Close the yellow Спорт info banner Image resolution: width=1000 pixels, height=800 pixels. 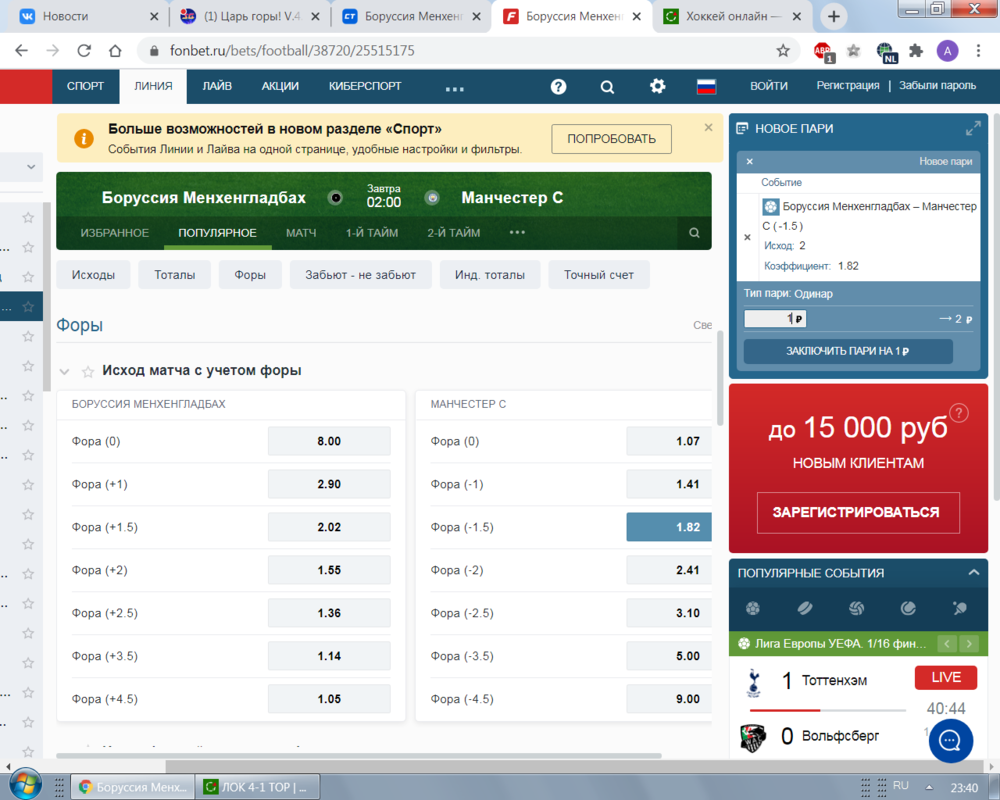[708, 128]
